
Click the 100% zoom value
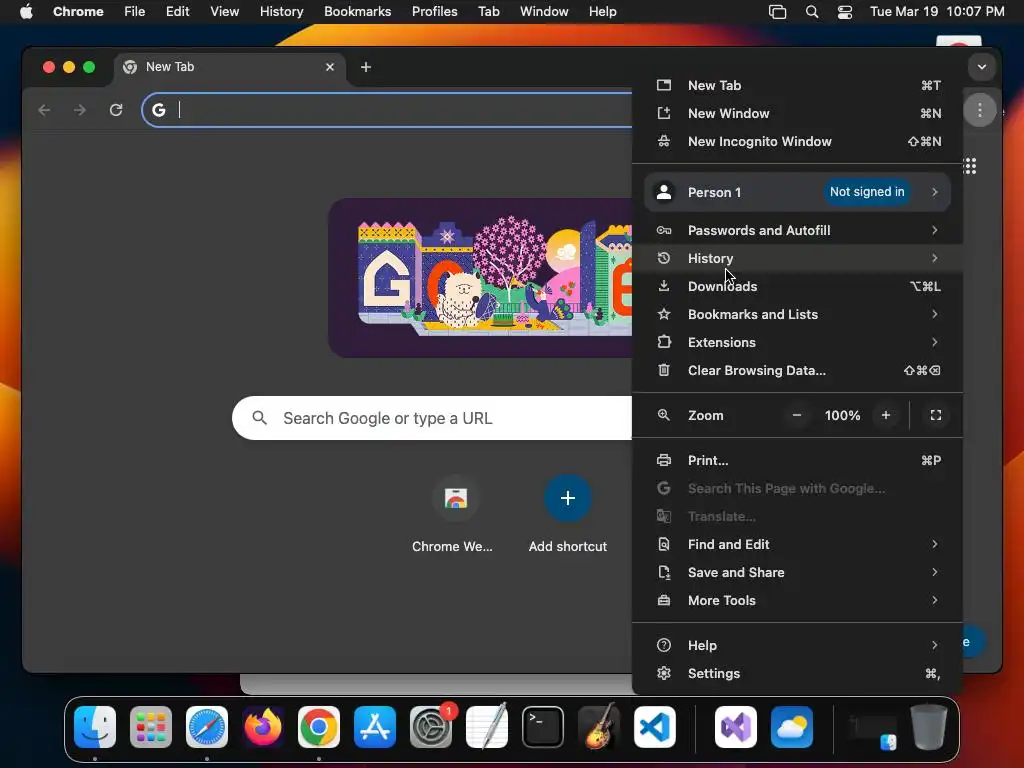[842, 415]
